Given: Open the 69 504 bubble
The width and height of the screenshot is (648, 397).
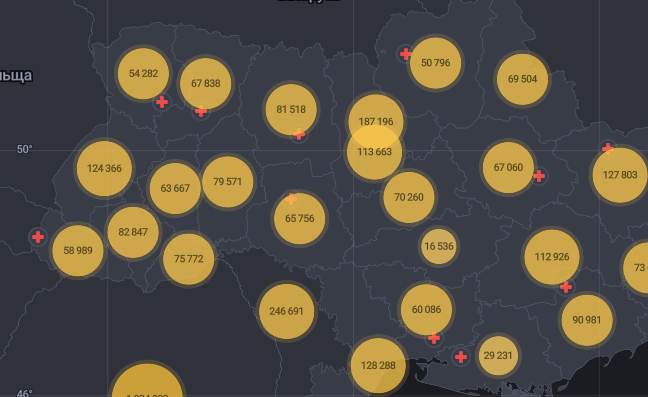Looking at the screenshot, I should 522,79.
